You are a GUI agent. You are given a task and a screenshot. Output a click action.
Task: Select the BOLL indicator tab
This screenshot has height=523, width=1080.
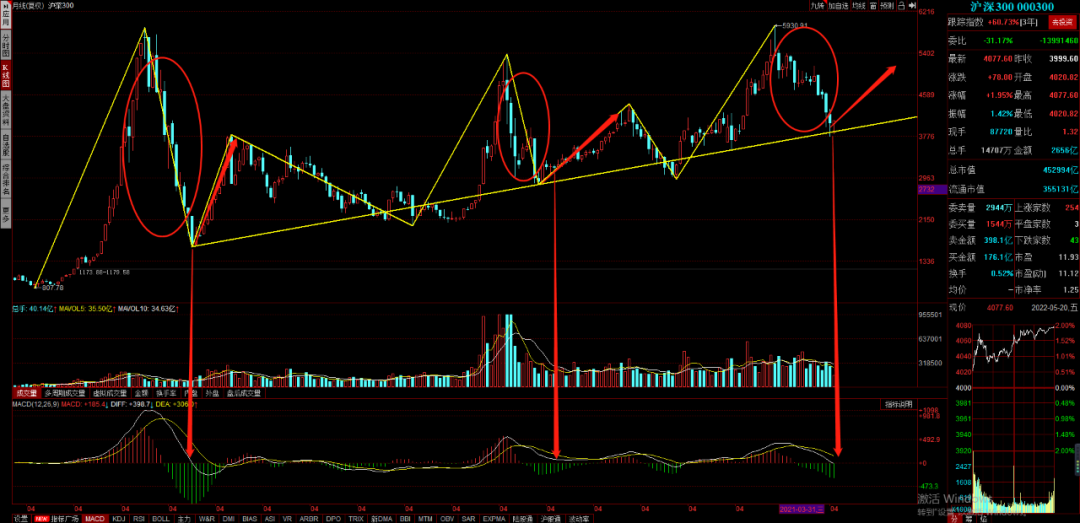[160, 518]
